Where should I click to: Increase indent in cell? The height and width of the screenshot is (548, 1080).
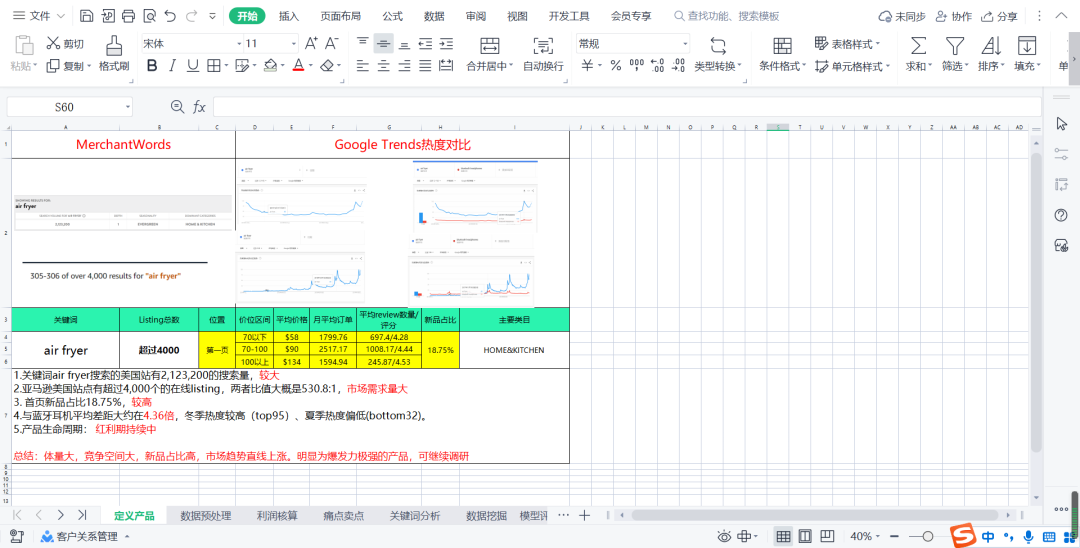click(446, 43)
